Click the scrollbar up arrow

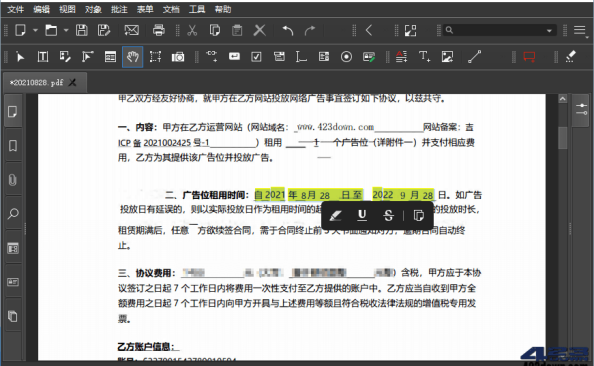click(563, 99)
